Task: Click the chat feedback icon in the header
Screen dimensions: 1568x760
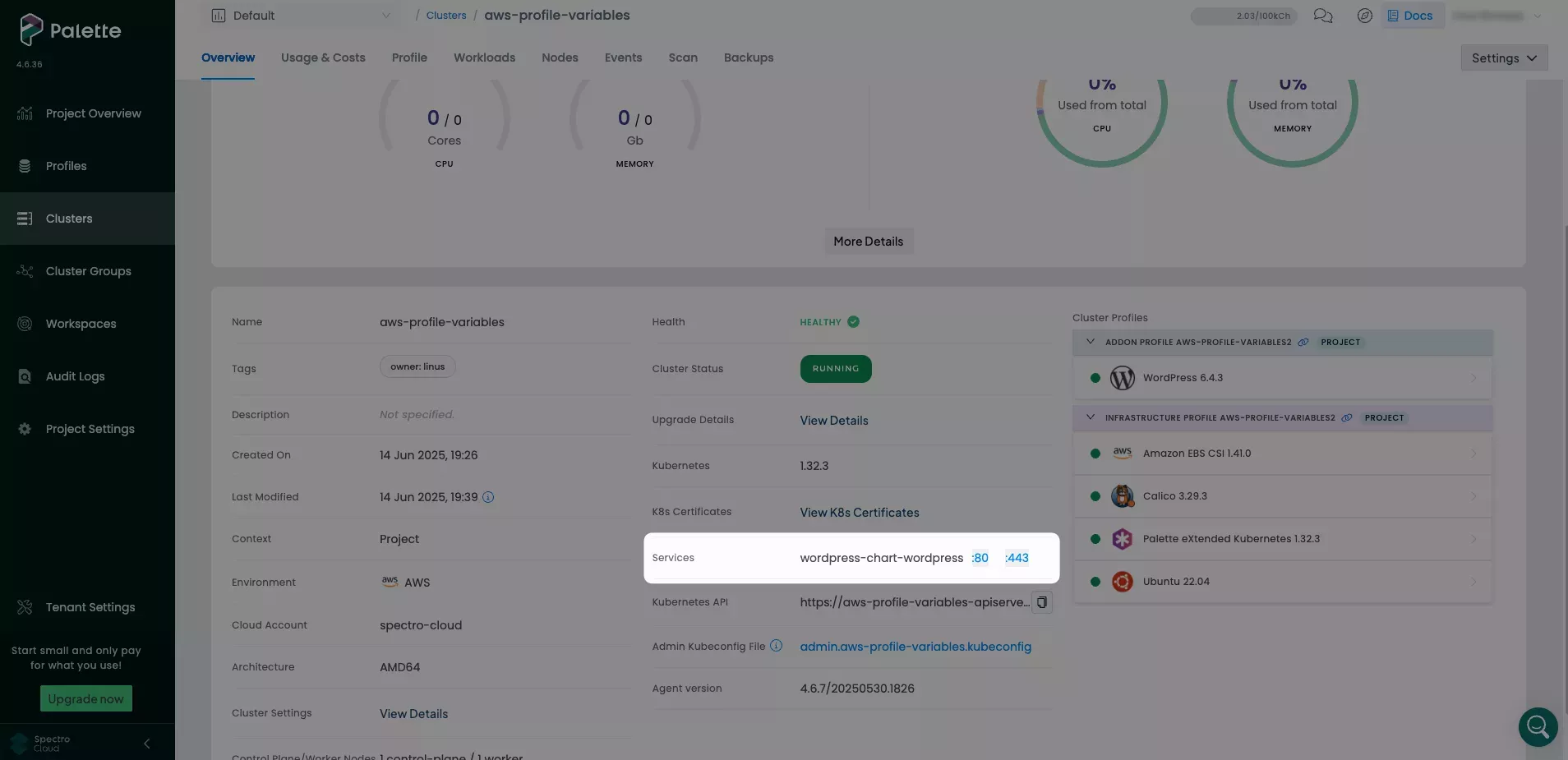Action: tap(1322, 16)
